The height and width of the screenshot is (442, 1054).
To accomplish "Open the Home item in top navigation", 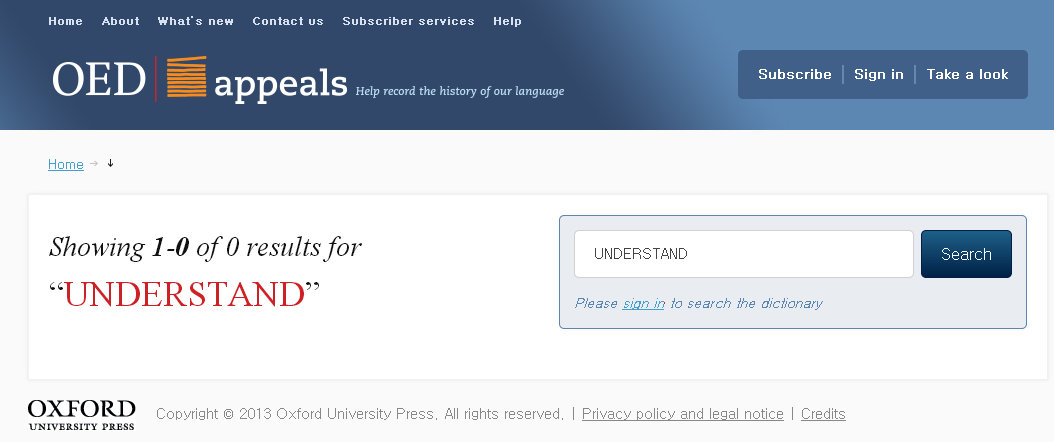I will coord(65,21).
